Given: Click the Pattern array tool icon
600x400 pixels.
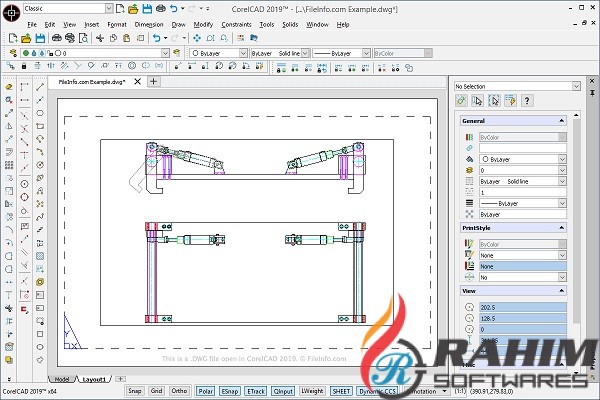Looking at the screenshot, I should (x=9, y=165).
